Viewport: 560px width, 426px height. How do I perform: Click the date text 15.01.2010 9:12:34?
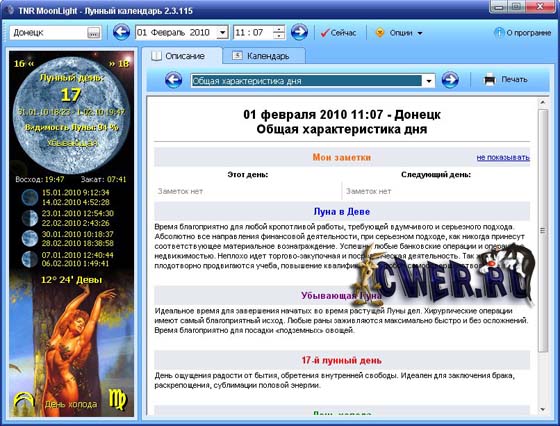(76, 193)
